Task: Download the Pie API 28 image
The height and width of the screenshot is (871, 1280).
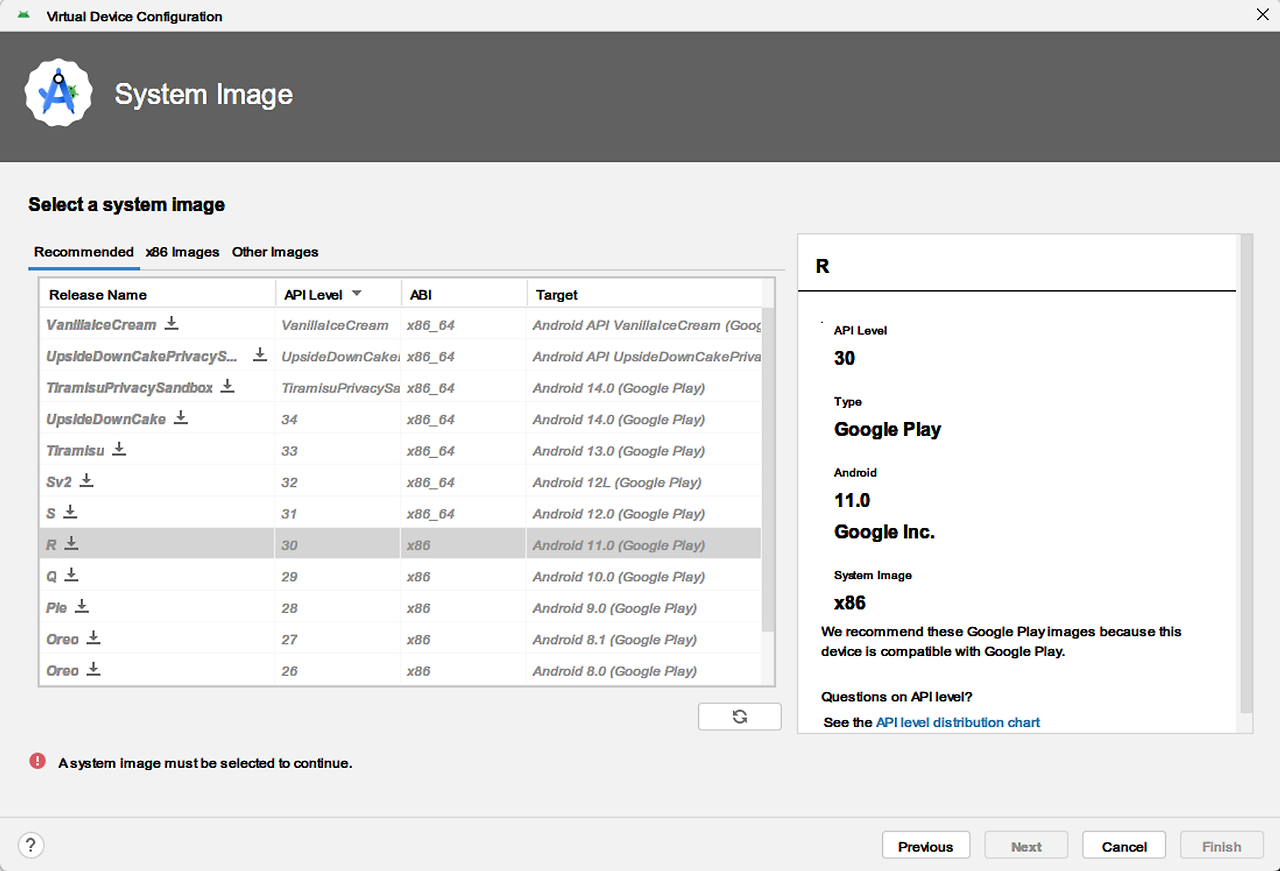Action: pos(82,606)
